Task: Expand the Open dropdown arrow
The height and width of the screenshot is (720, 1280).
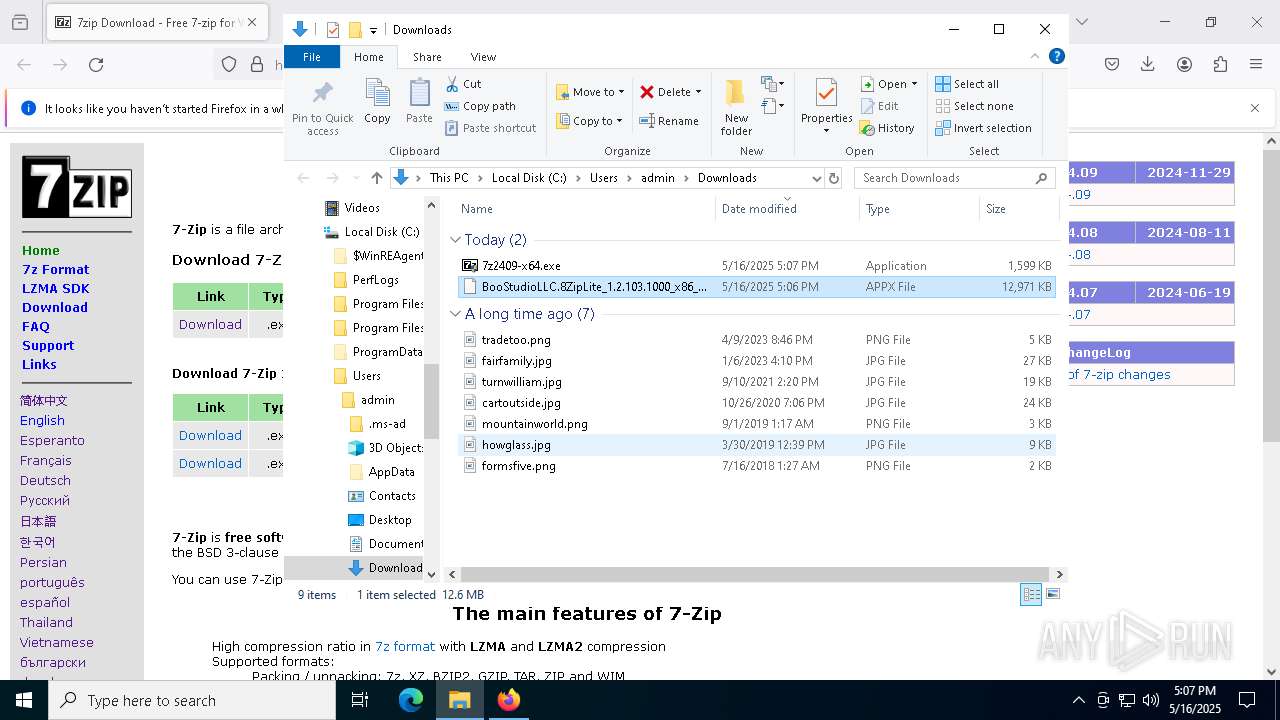Action: pos(914,84)
